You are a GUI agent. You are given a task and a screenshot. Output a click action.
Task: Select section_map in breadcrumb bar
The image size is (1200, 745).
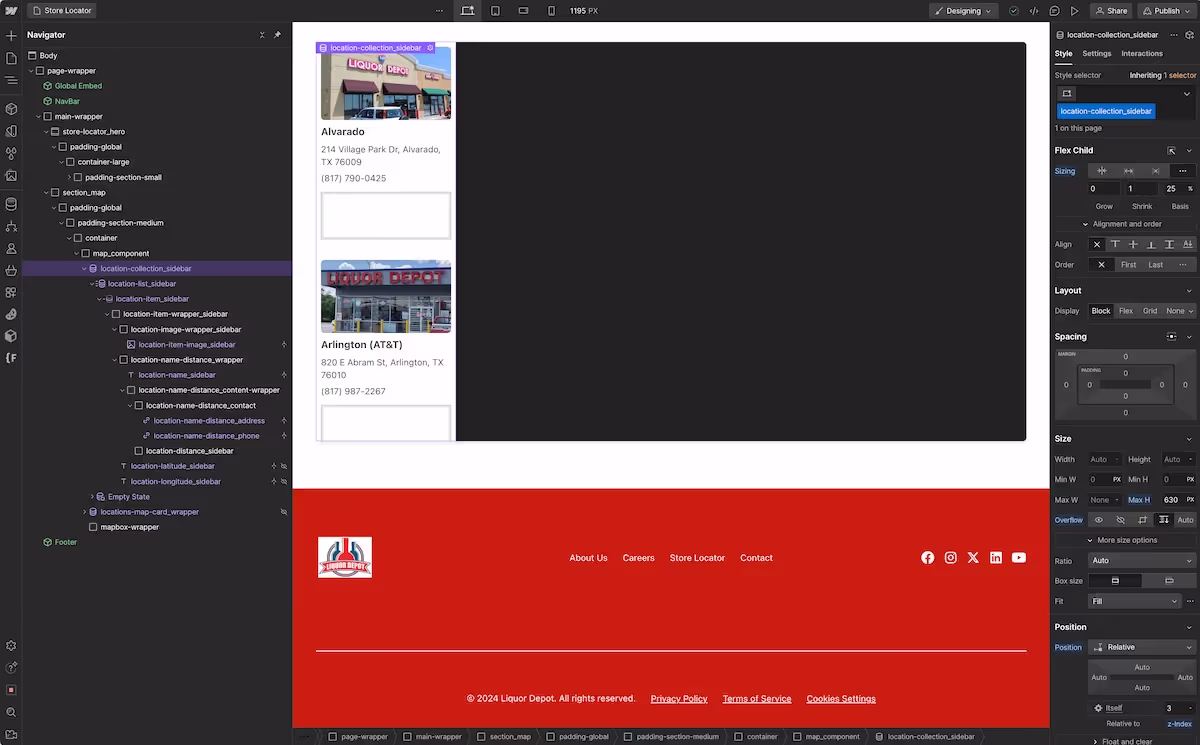[504, 737]
